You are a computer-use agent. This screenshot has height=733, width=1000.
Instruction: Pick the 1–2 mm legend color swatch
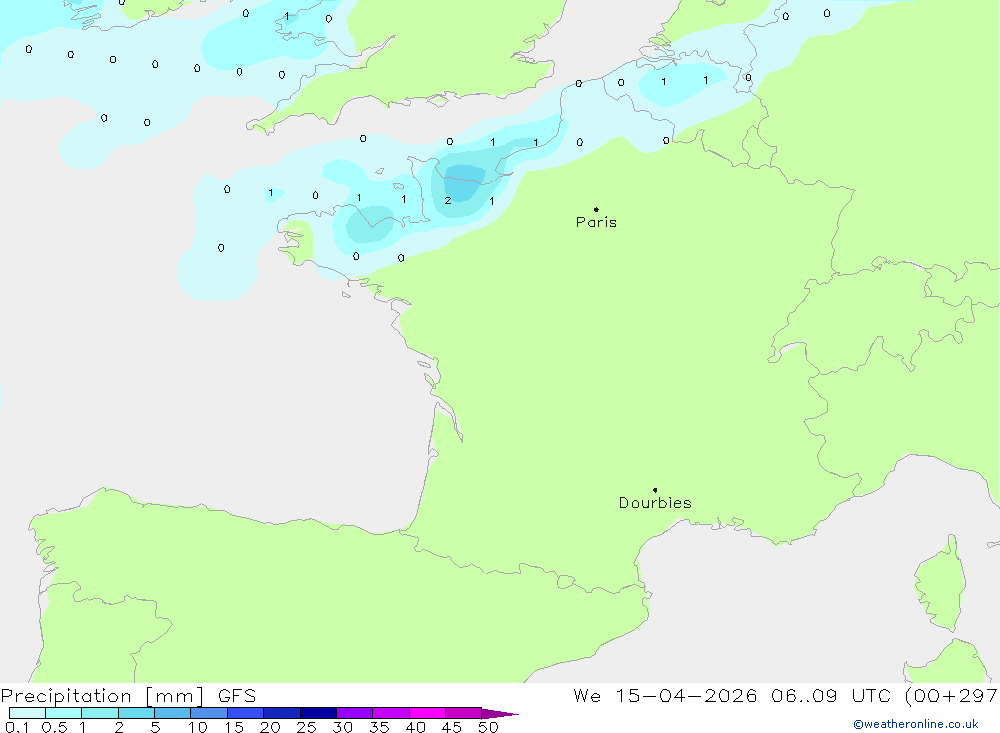[x=100, y=713]
